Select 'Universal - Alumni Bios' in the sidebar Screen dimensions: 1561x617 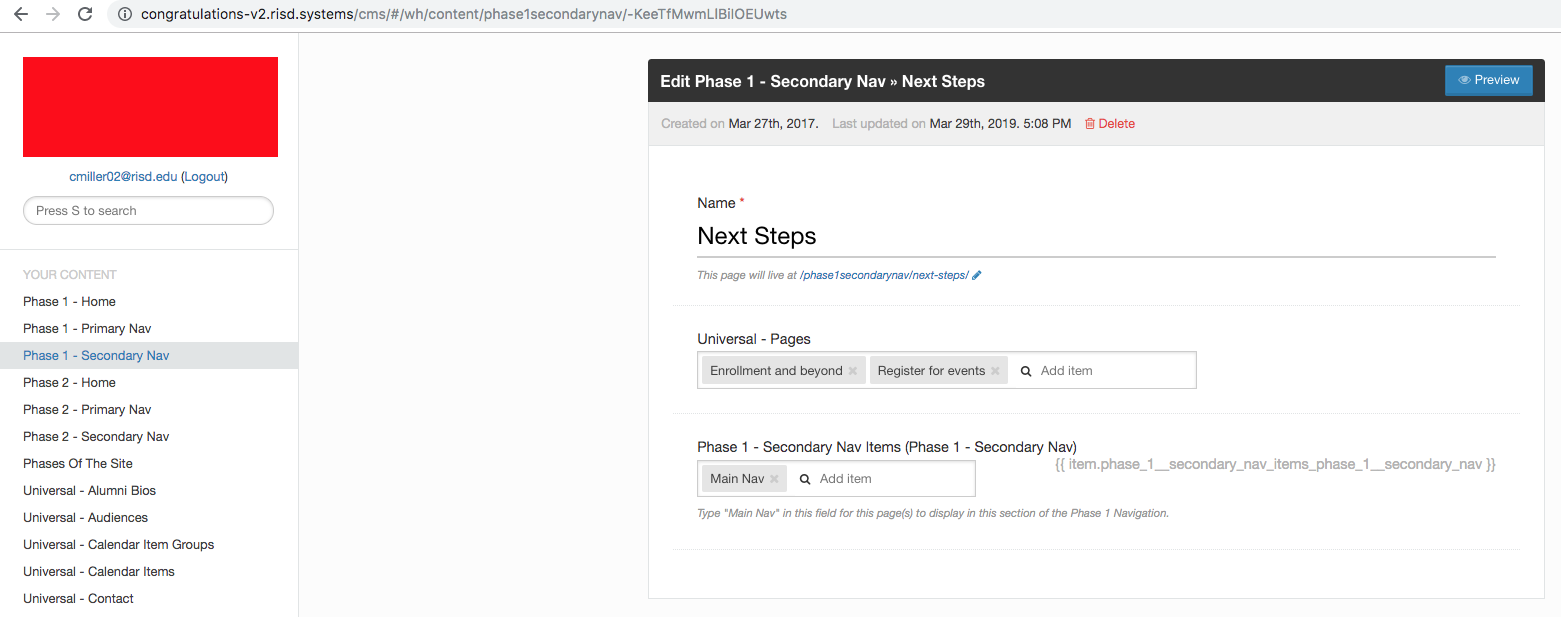coord(87,490)
